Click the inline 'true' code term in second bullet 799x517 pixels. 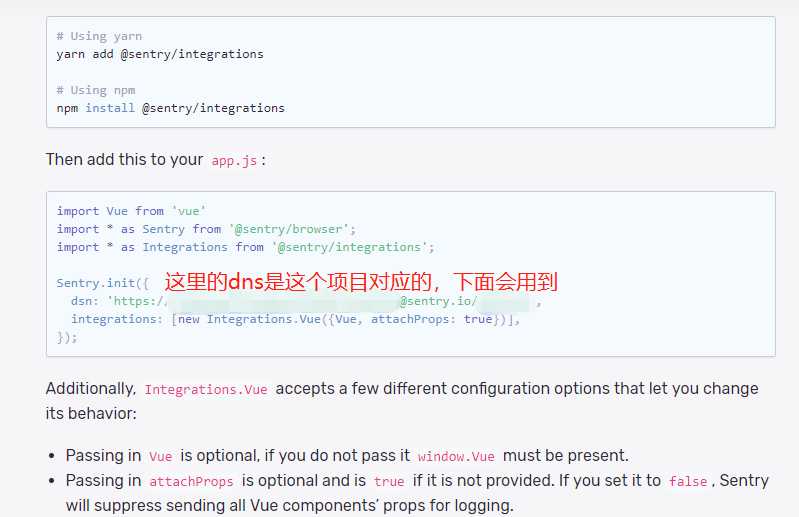pos(389,481)
